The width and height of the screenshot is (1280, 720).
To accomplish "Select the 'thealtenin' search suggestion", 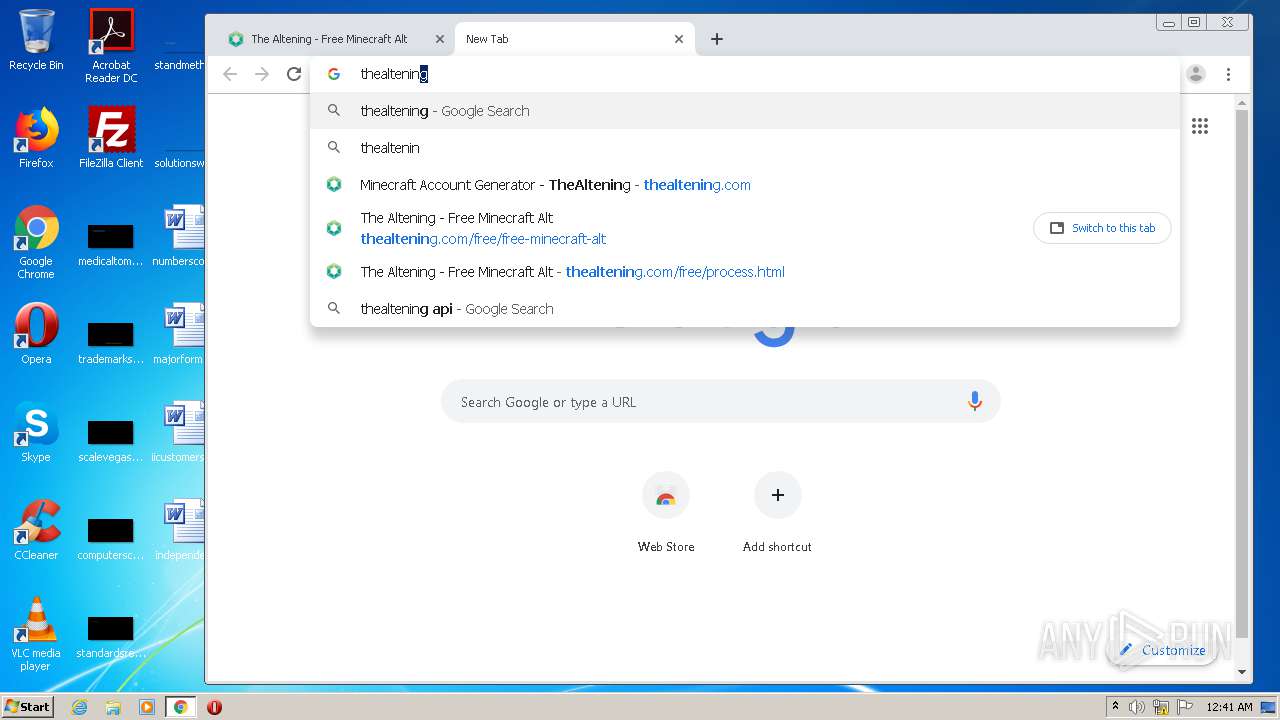I will pyautogui.click(x=745, y=148).
